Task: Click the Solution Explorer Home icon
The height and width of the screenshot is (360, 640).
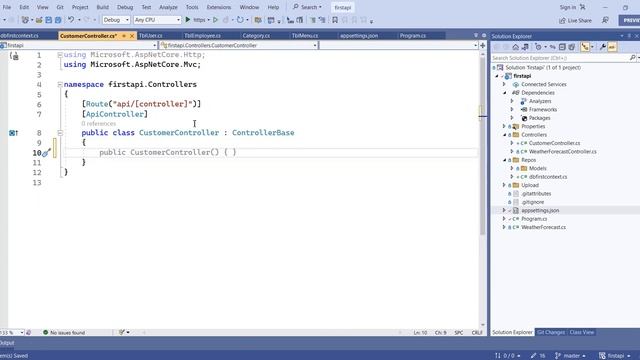Action: click(x=516, y=47)
